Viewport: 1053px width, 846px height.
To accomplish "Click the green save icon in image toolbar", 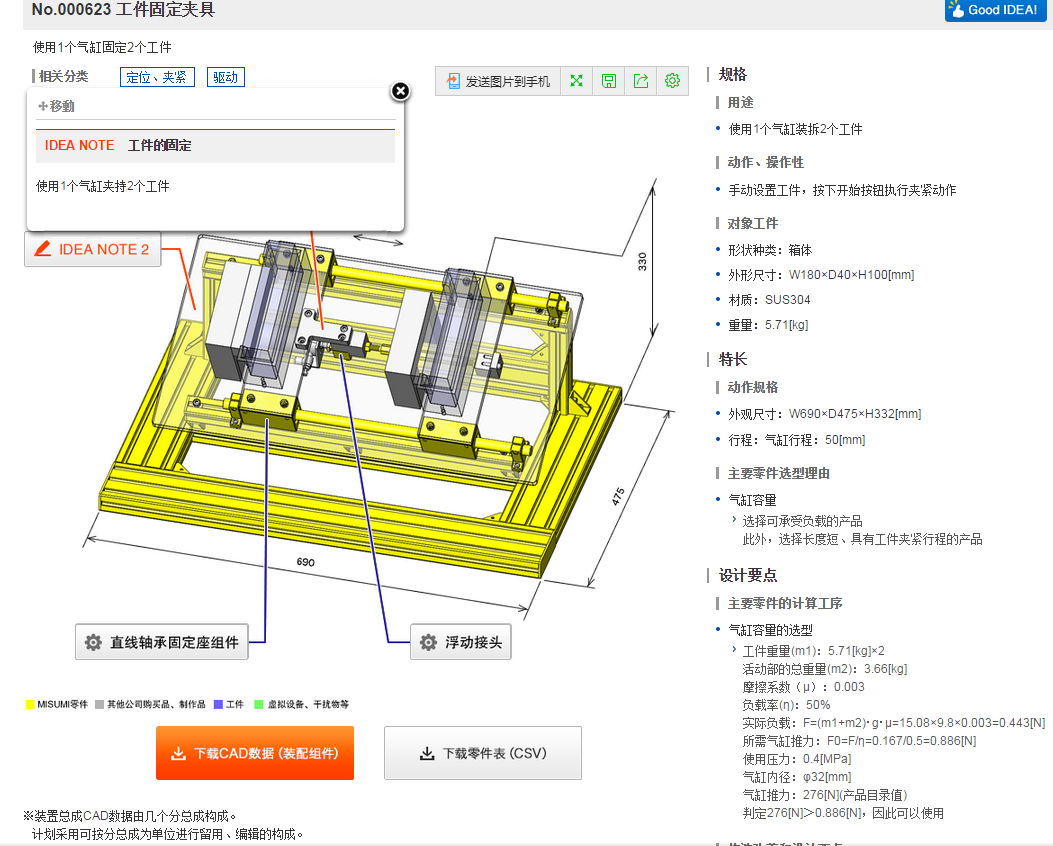I will [x=608, y=81].
